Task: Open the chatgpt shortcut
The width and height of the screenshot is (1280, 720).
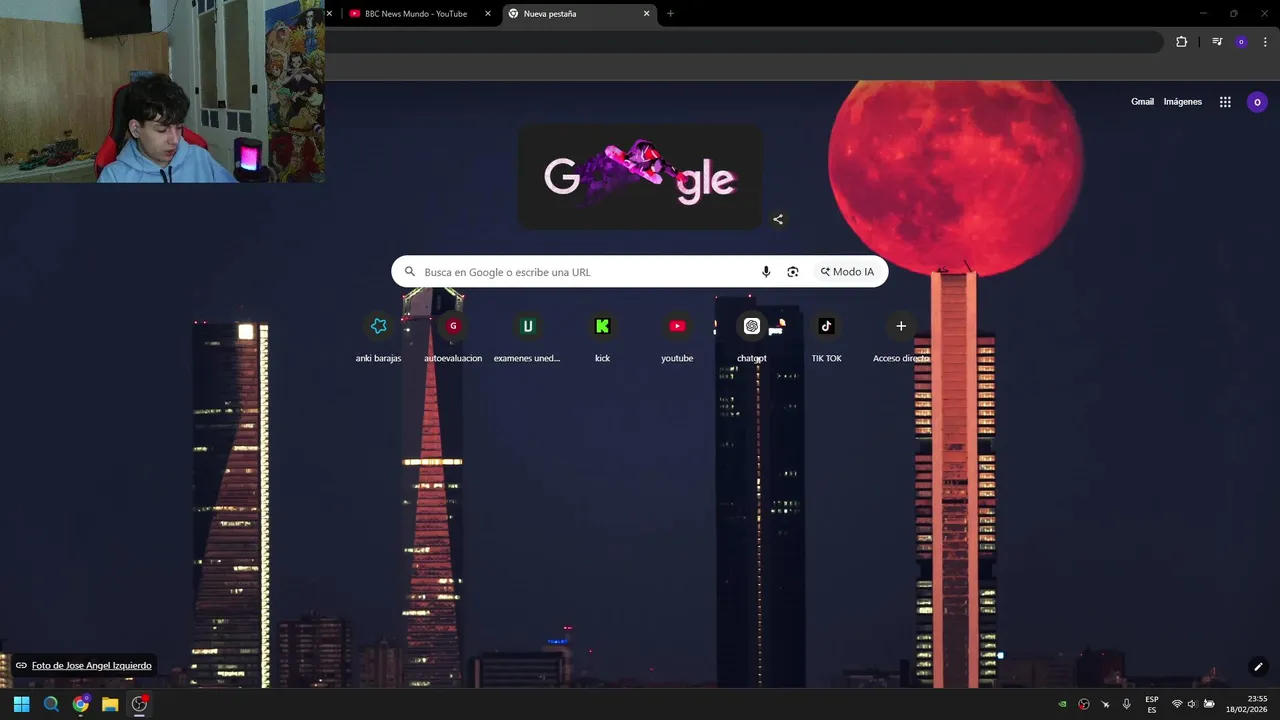Action: (752, 338)
